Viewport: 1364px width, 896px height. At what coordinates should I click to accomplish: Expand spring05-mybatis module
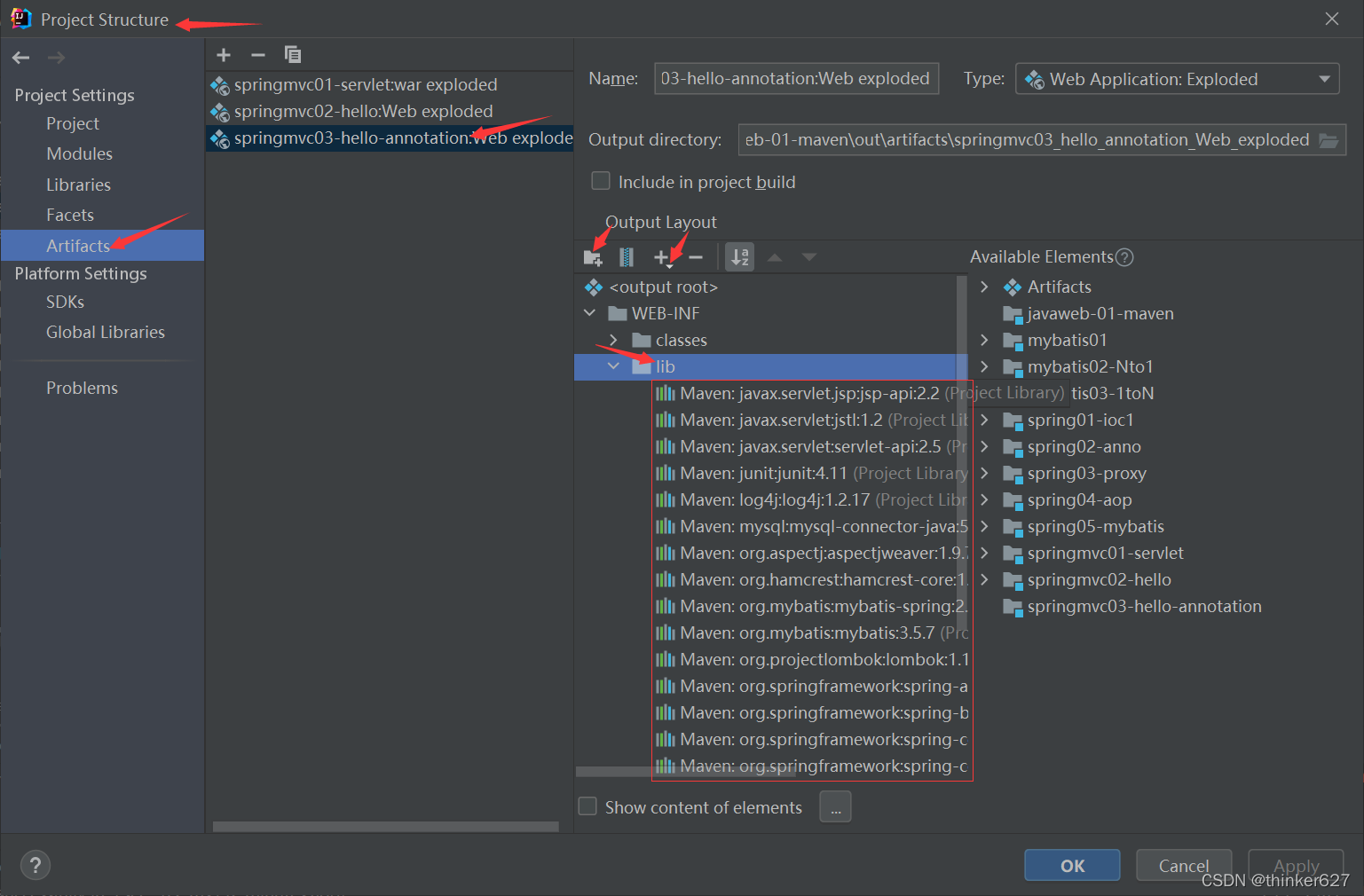[984, 526]
